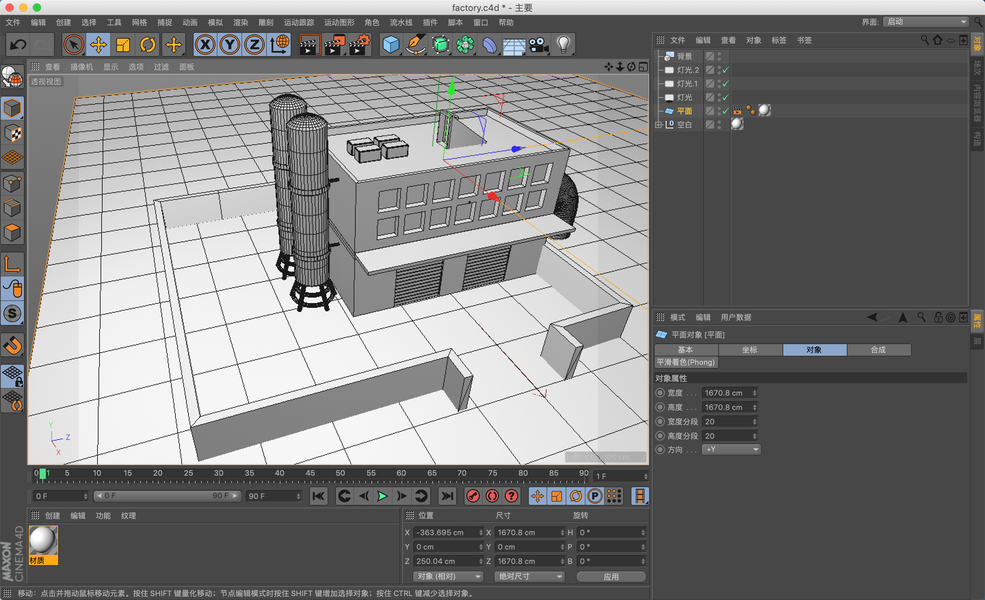Open 绝对尺寸 size mode dropdown
This screenshot has width=985, height=600.
(530, 576)
